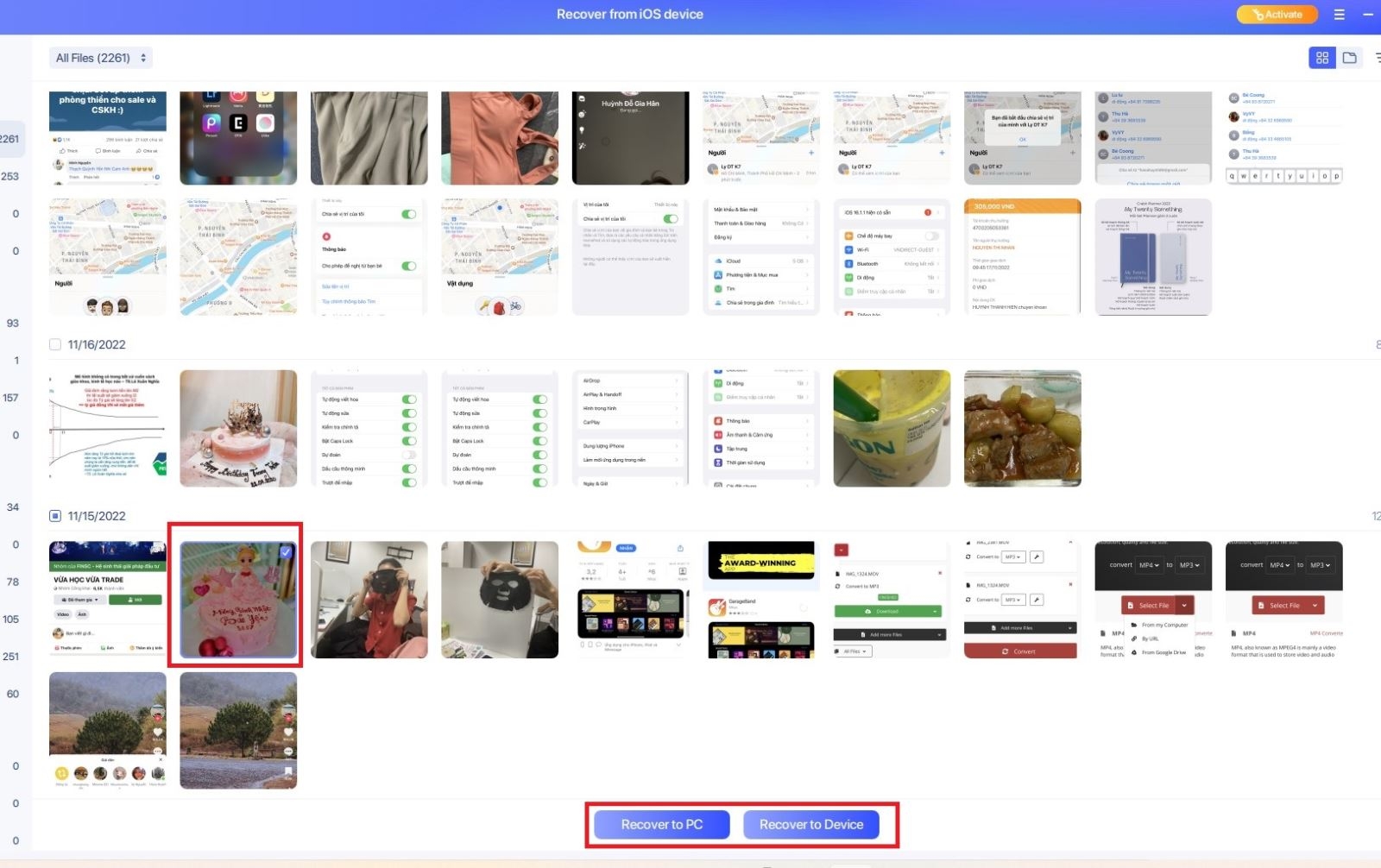The height and width of the screenshot is (868, 1381).
Task: Select the Facebook post about sale và CSKH
Action: tap(108, 138)
